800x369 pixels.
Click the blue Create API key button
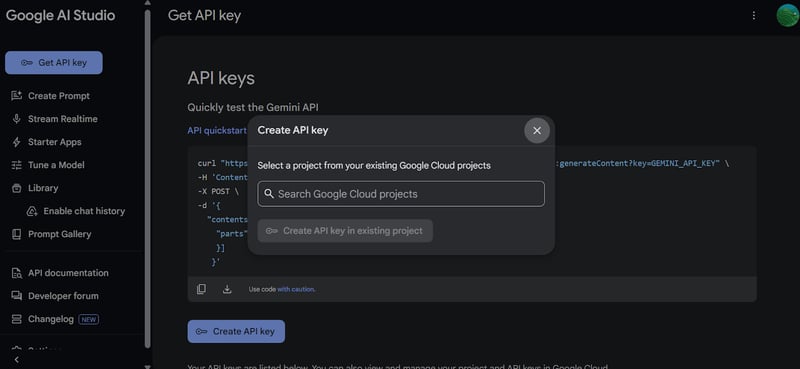tap(236, 331)
